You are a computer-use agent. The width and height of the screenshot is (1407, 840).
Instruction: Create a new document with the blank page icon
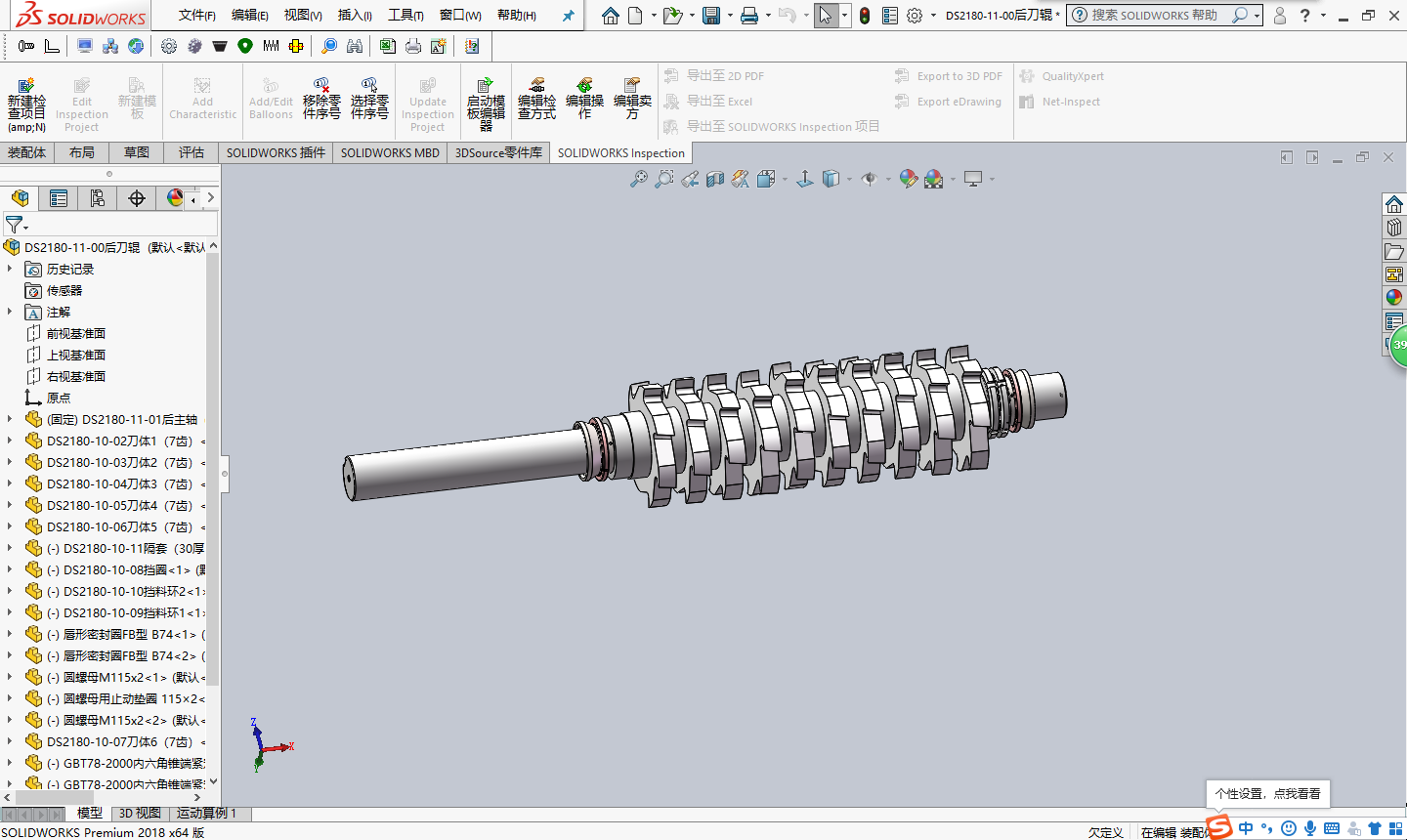[x=636, y=16]
